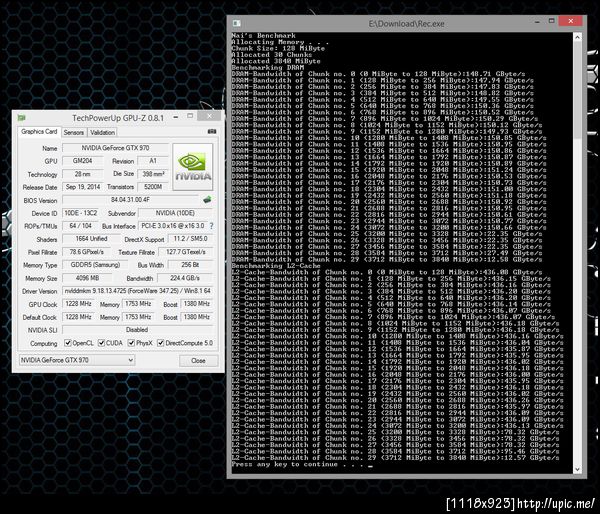Click the Release Date field Sep 19, 2014
This screenshot has width=600, height=514.
coord(83,187)
